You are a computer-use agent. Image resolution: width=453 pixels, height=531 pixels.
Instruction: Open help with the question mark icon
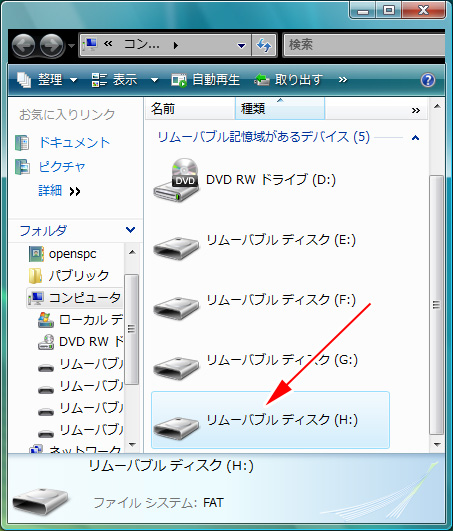pyautogui.click(x=428, y=80)
